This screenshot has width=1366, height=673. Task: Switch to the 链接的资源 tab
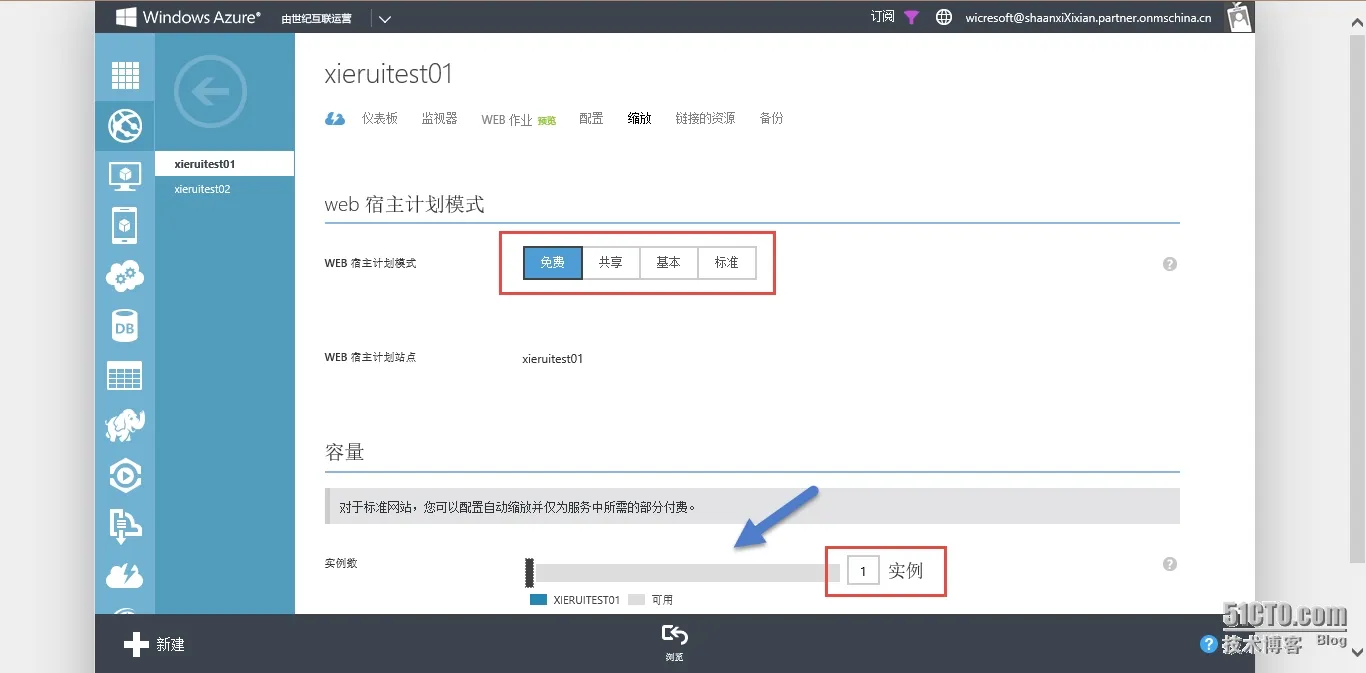point(705,118)
